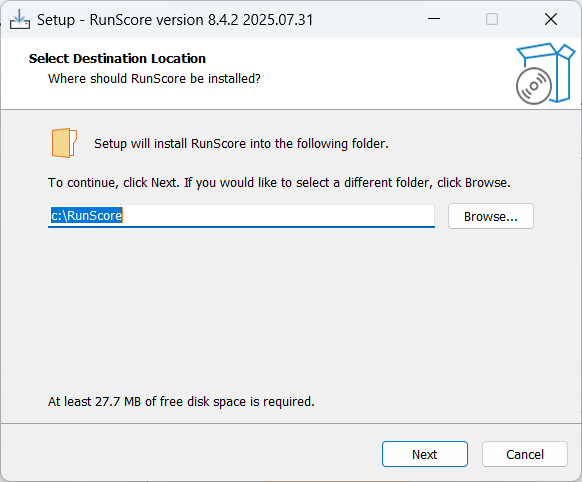Click the c:\RunScore destination path field
The height and width of the screenshot is (482, 582).
point(241,216)
